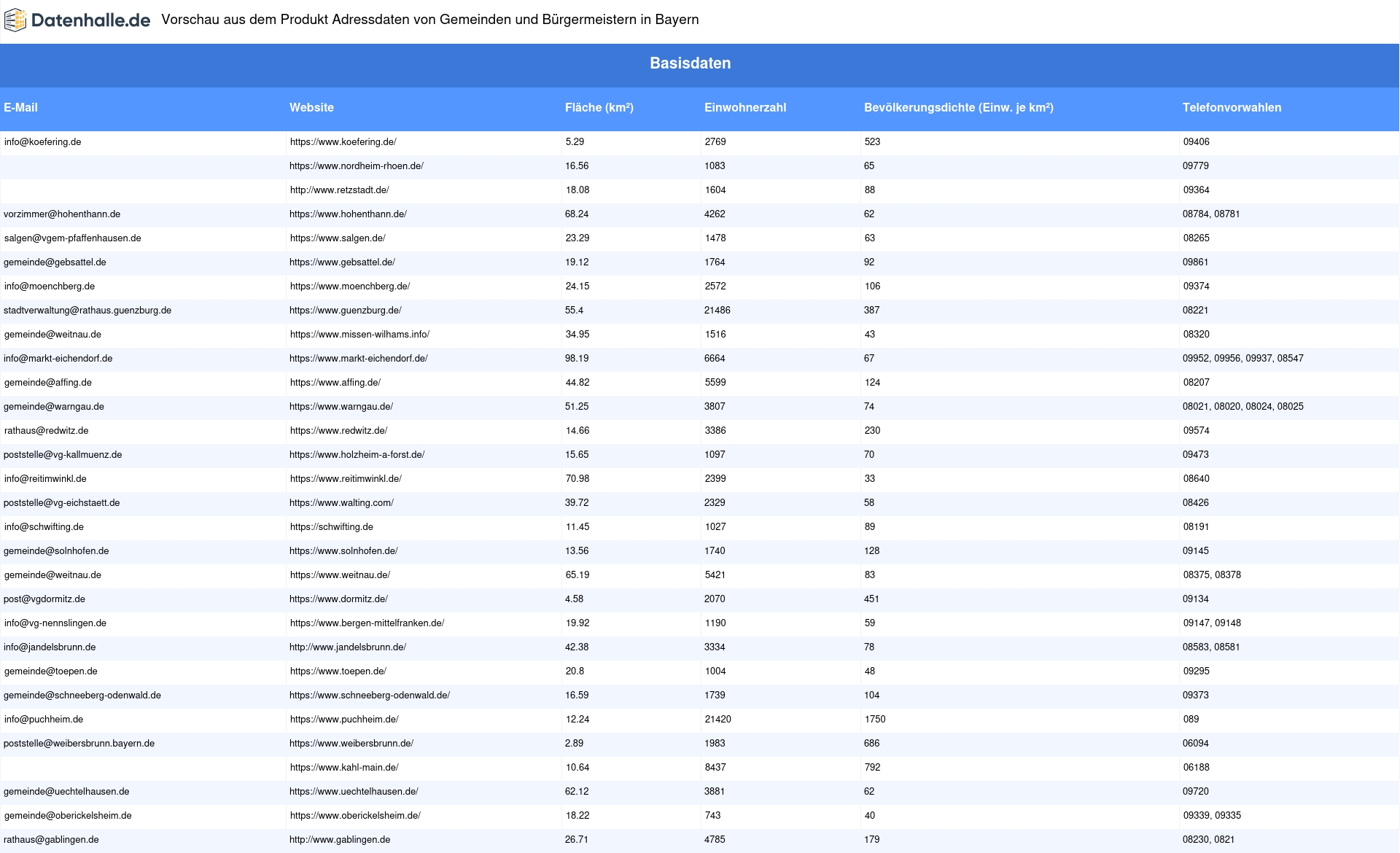Select telephone codes 09339, 09335
This screenshot has width=1400, height=853.
click(x=1211, y=816)
